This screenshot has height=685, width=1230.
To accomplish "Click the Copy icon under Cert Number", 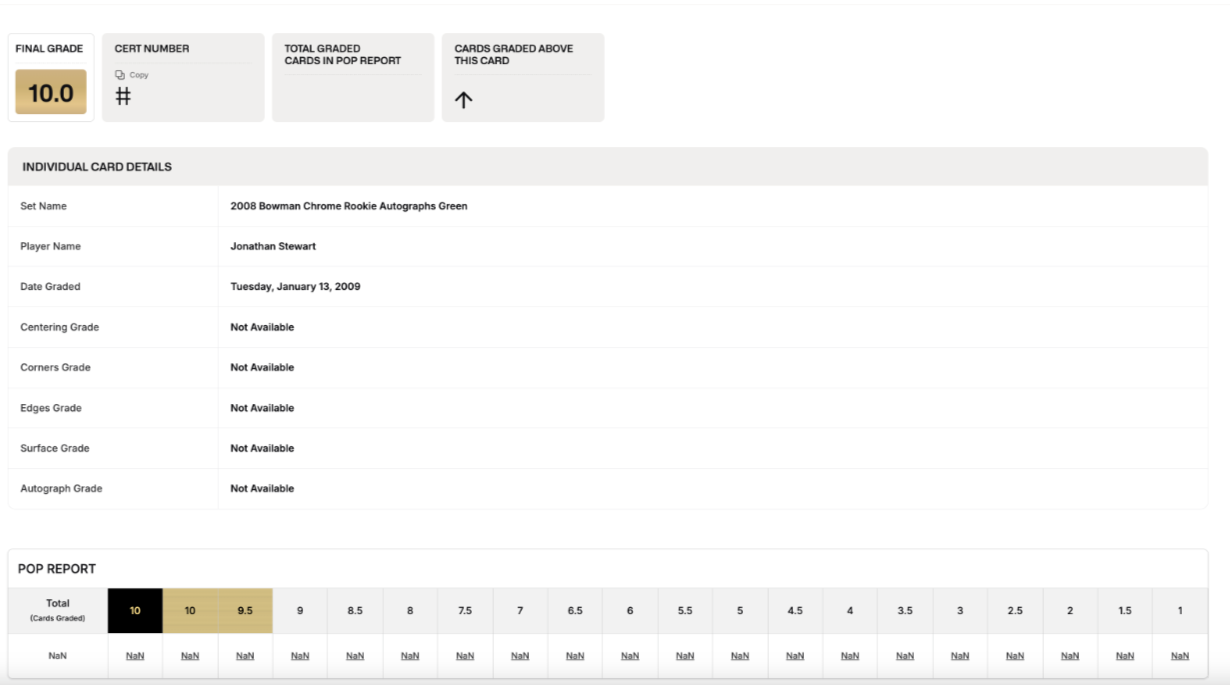I will coord(119,75).
